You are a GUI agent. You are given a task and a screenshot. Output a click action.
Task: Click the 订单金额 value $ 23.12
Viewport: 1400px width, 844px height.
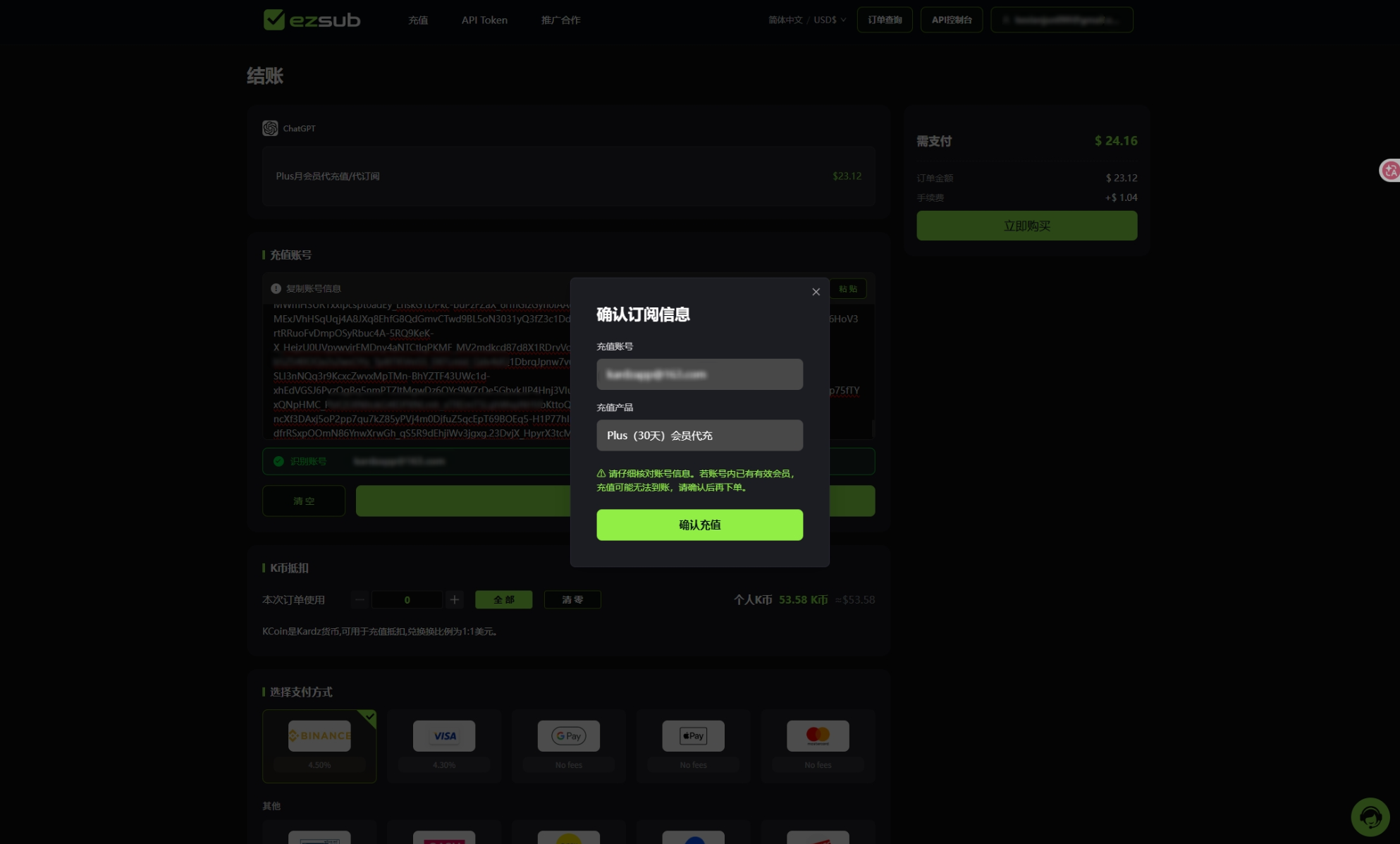(x=1122, y=178)
